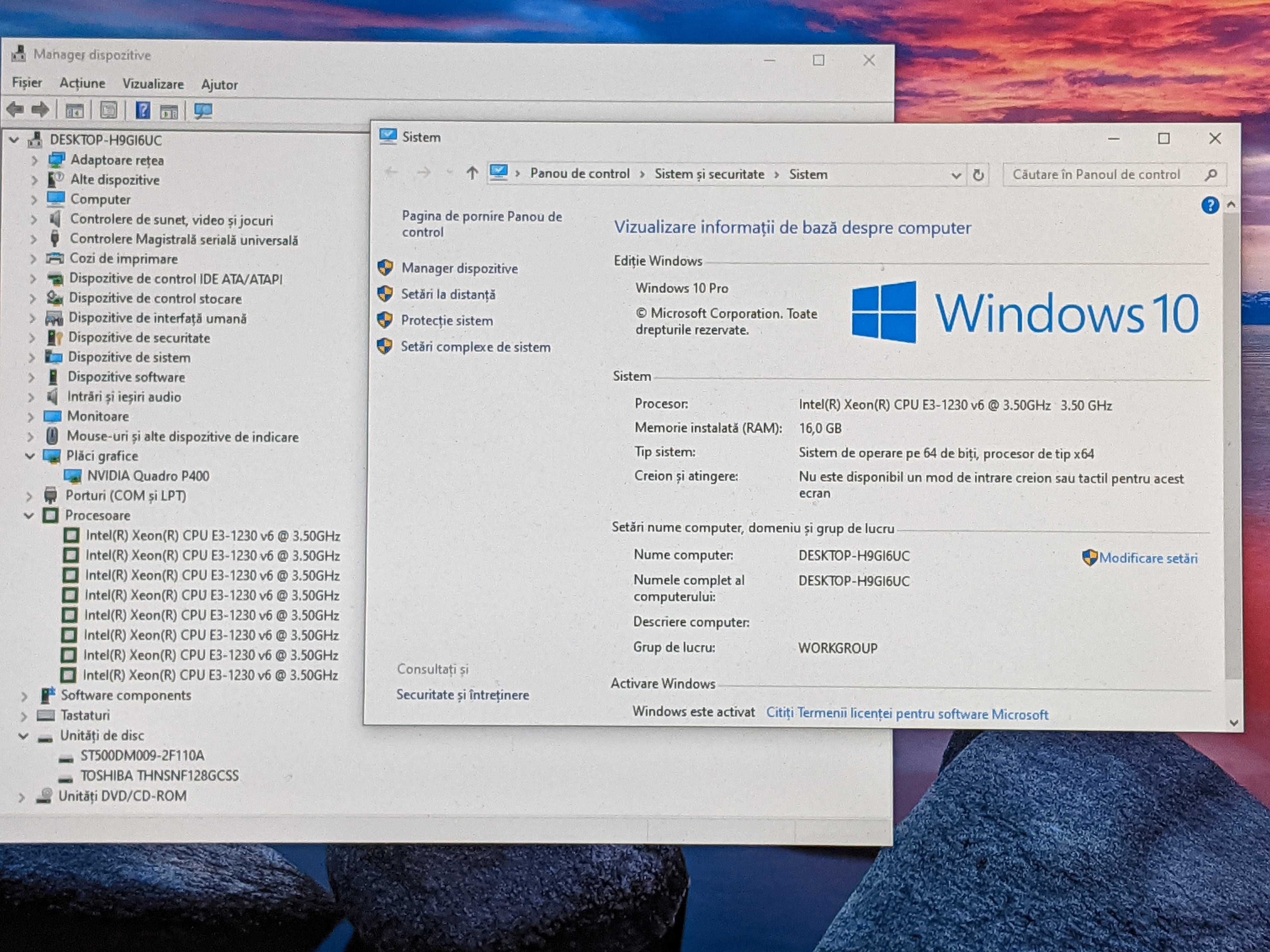Expand the Adaptoare rețea category
1270x952 pixels.
point(34,160)
